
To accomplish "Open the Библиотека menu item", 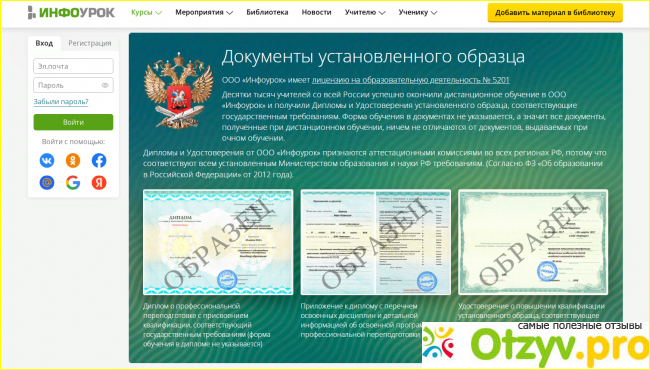I will click(267, 12).
